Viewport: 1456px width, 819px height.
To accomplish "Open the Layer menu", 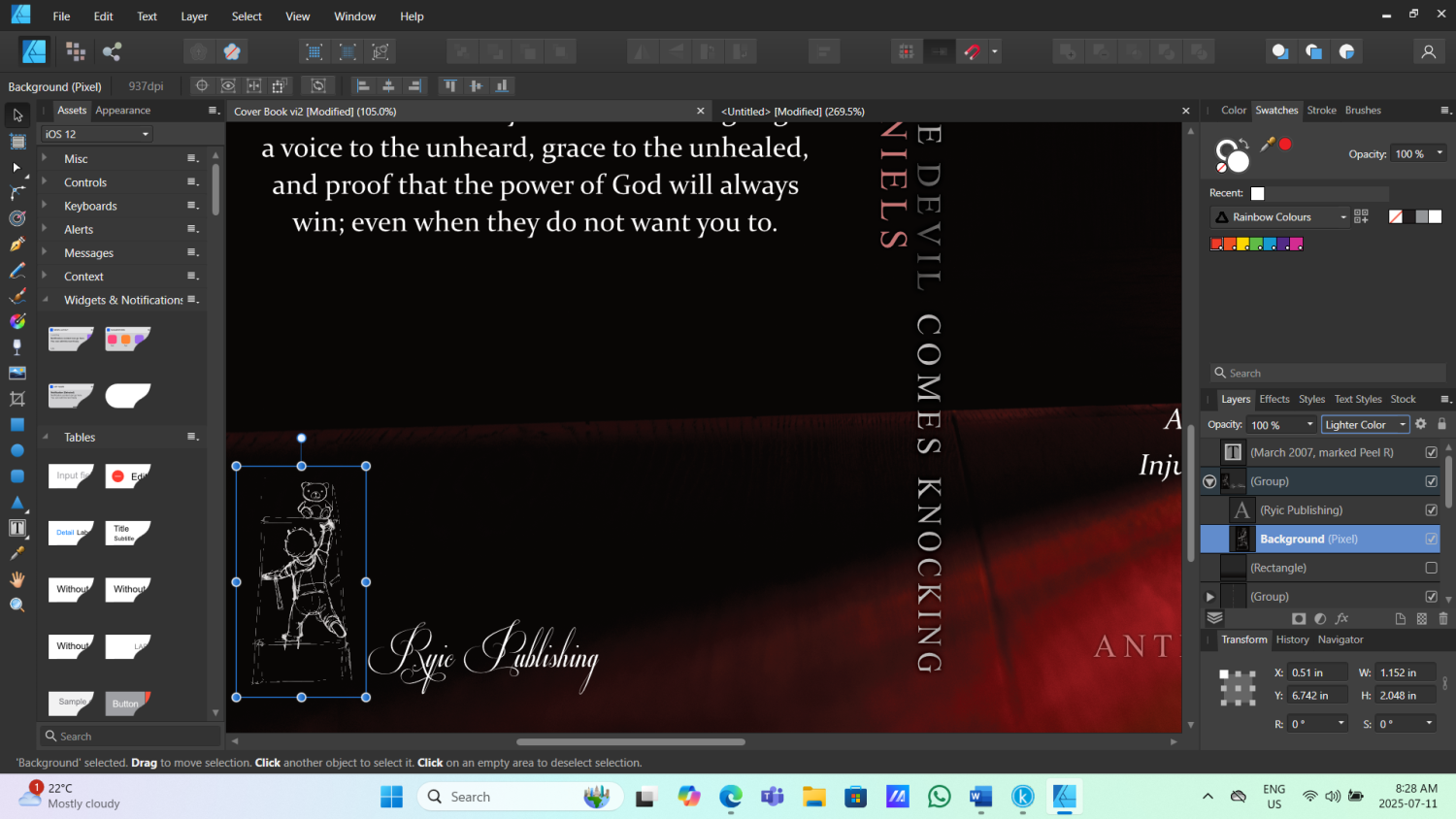I will coord(194,16).
